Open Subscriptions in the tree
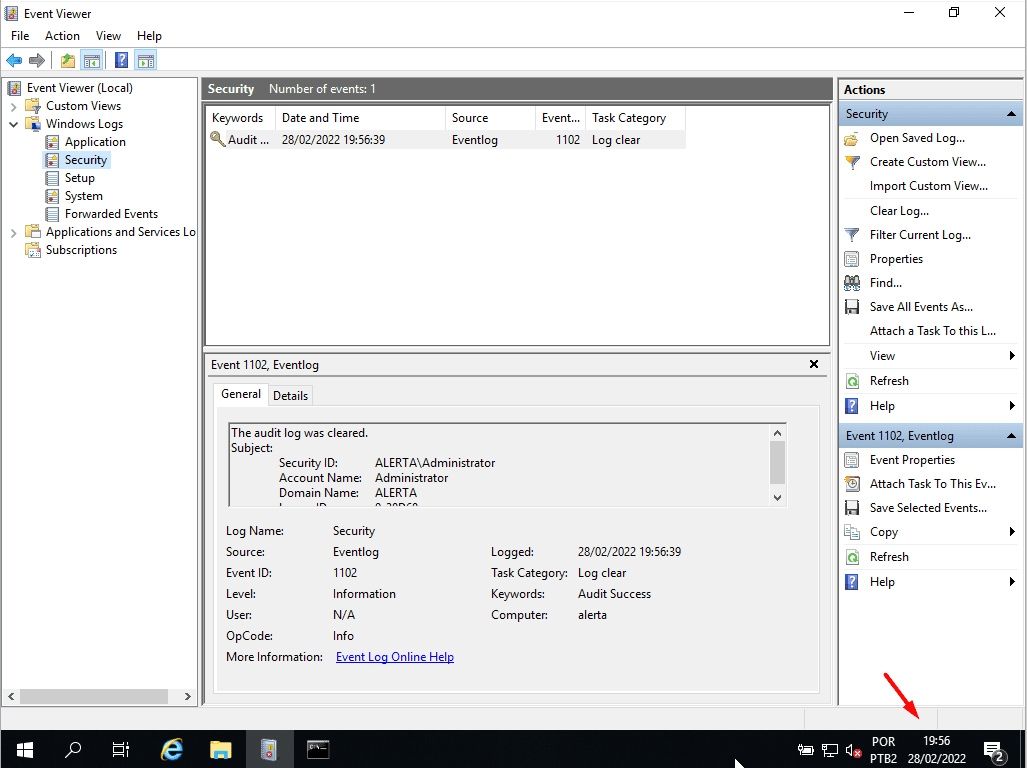The height and width of the screenshot is (768, 1027). pos(81,250)
